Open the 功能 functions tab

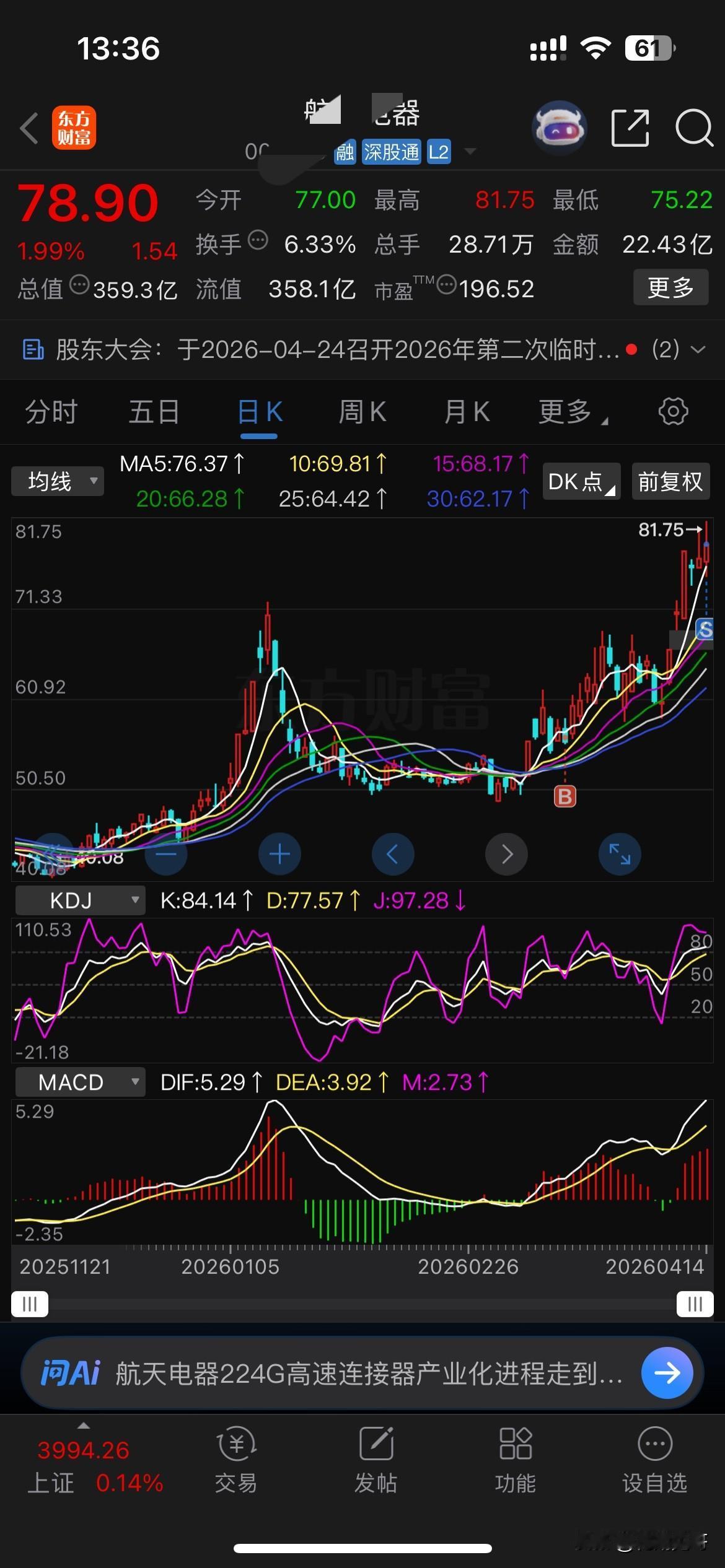click(516, 1460)
